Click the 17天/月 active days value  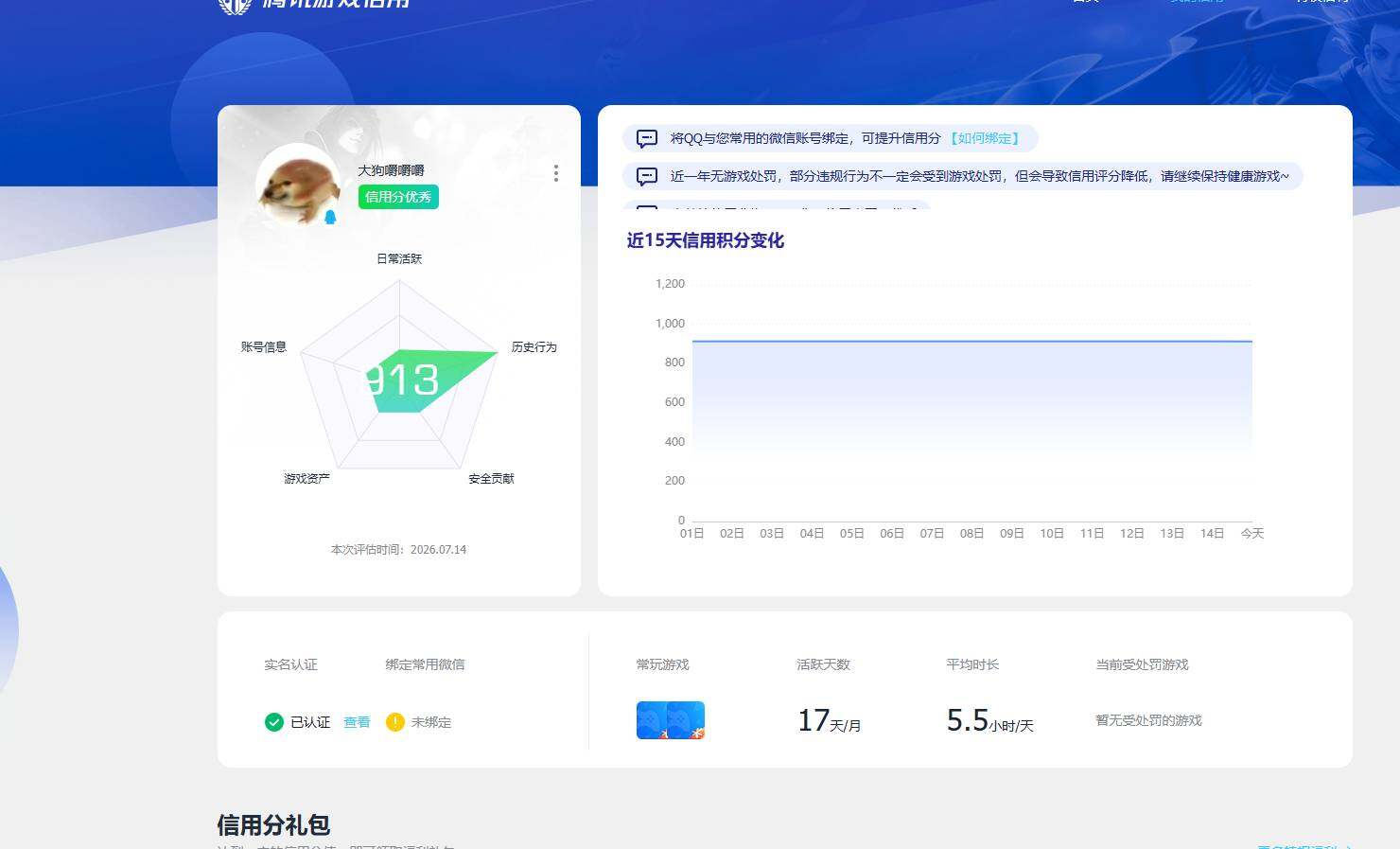pos(830,721)
